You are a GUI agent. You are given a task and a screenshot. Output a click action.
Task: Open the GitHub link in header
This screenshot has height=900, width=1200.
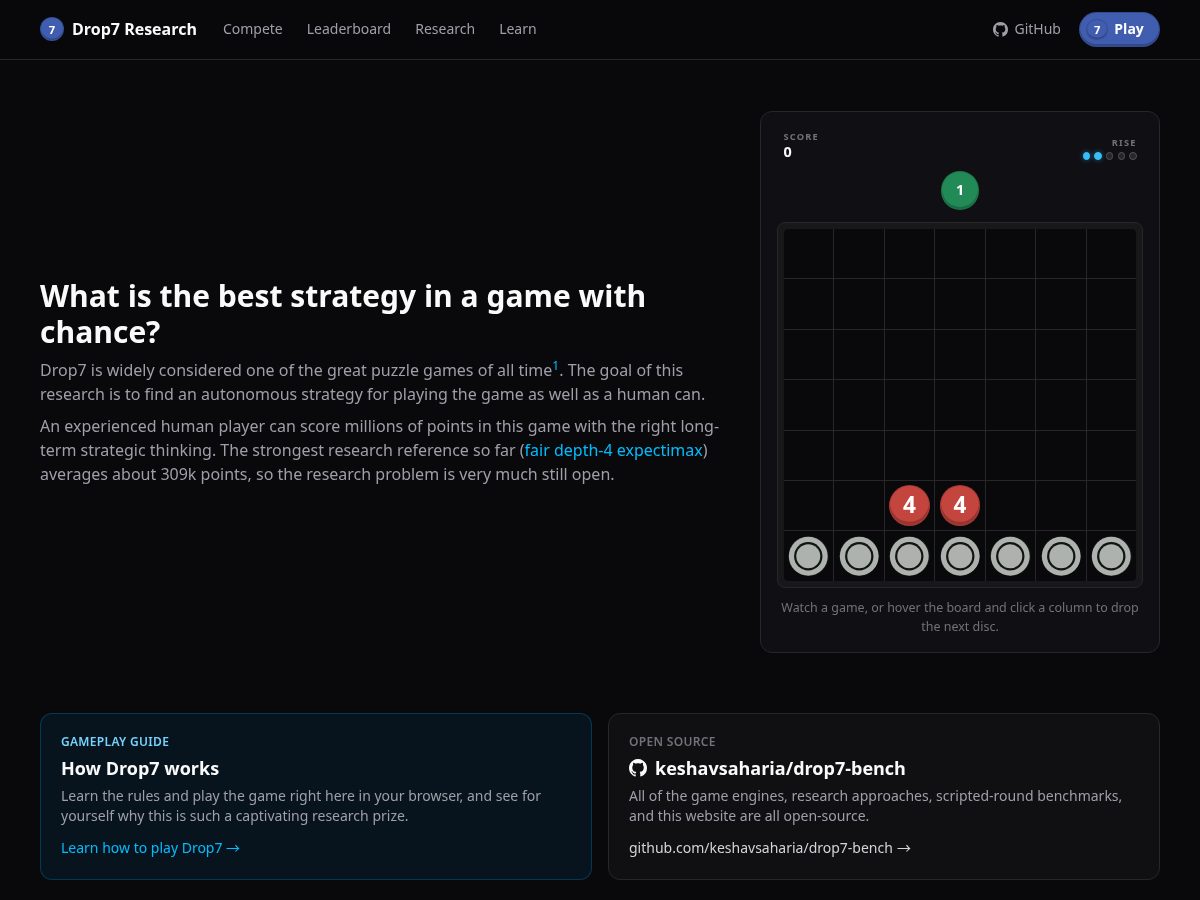tap(1027, 29)
